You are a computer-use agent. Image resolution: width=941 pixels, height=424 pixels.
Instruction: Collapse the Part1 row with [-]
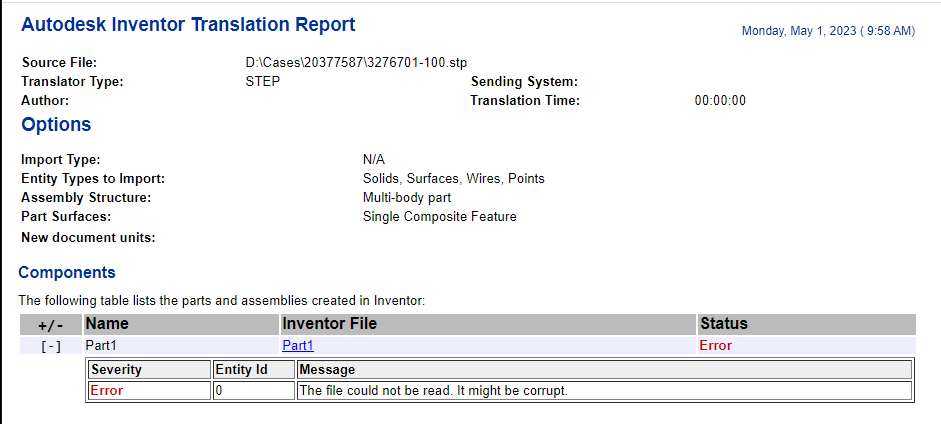pos(50,346)
